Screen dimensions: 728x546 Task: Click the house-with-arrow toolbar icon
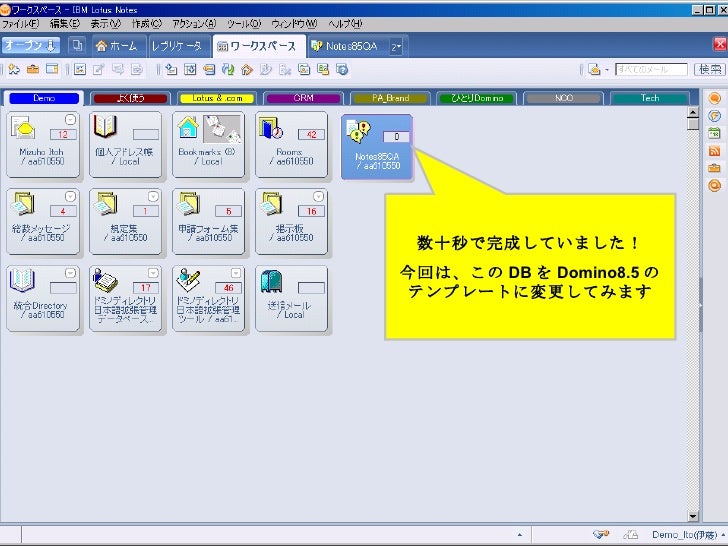[247, 70]
